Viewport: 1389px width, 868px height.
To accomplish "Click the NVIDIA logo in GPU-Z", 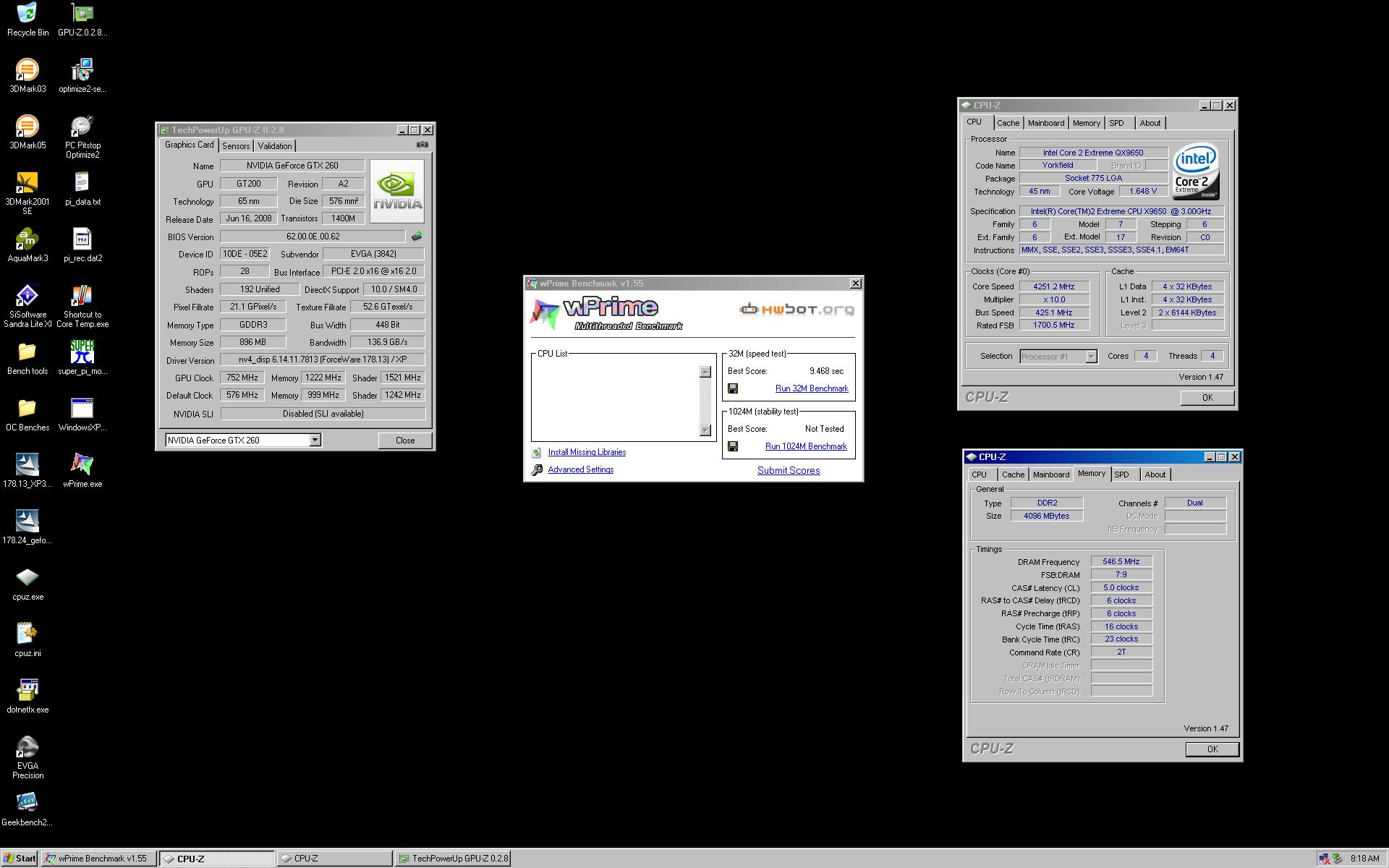I will point(397,191).
